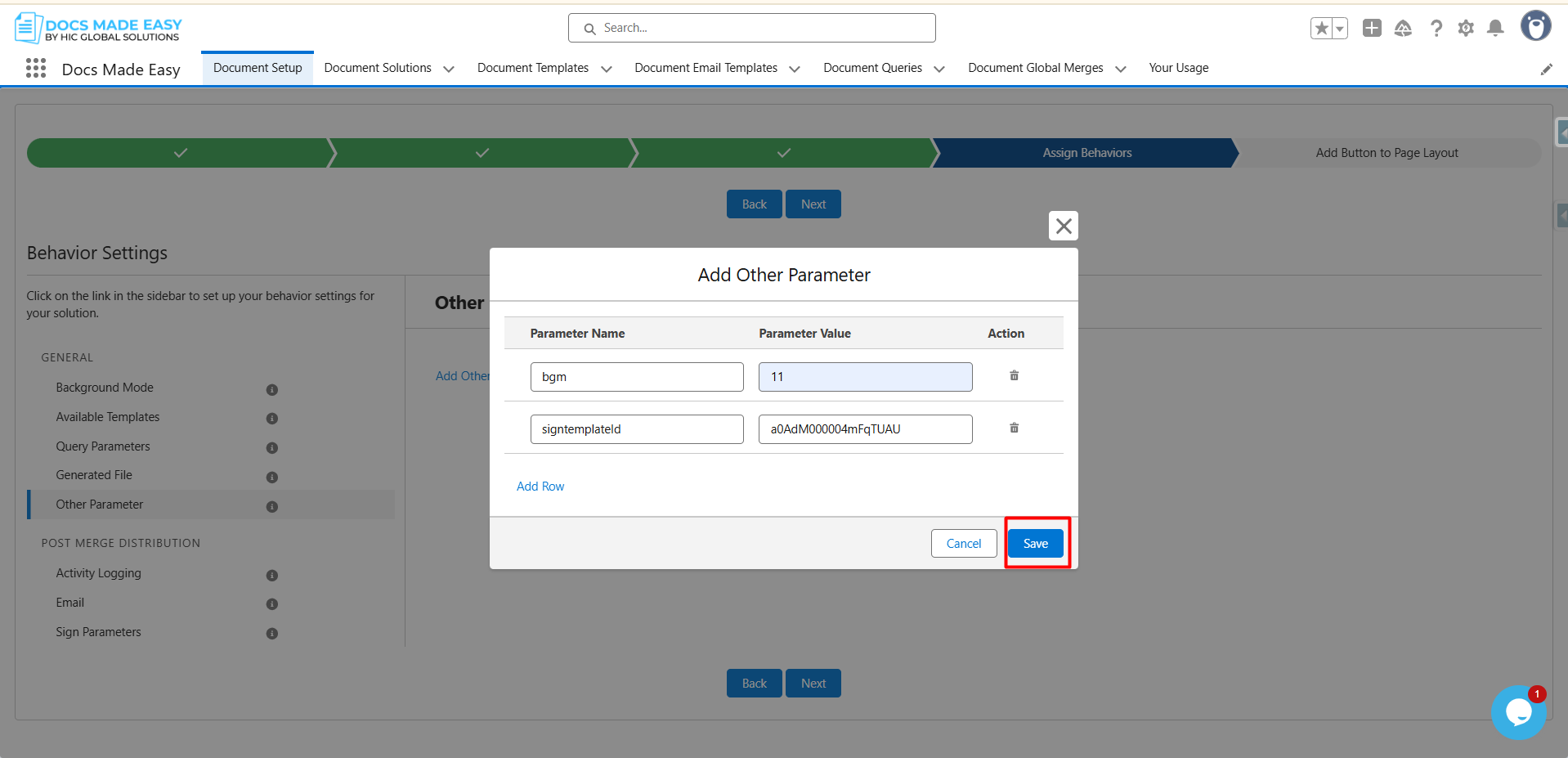Open the chat bubble widget
Viewport: 1568px width, 758px height.
pos(1518,712)
